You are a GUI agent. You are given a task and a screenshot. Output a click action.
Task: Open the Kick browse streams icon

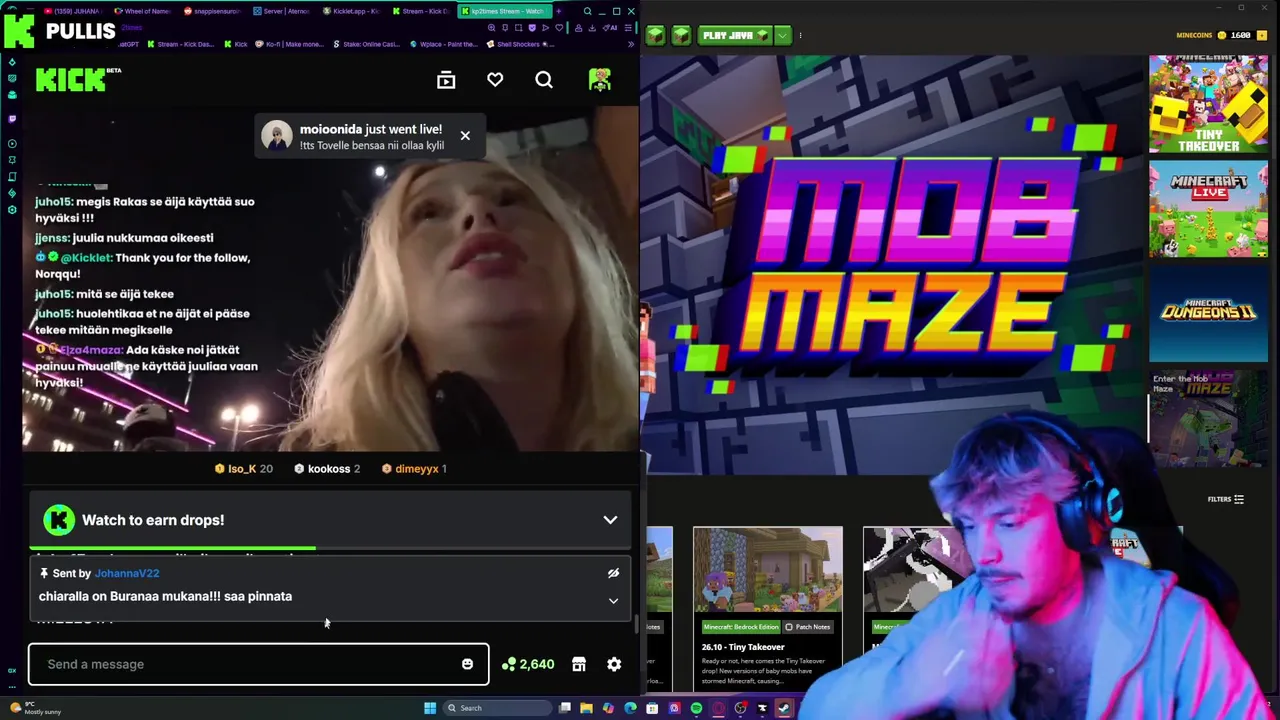[x=446, y=80]
